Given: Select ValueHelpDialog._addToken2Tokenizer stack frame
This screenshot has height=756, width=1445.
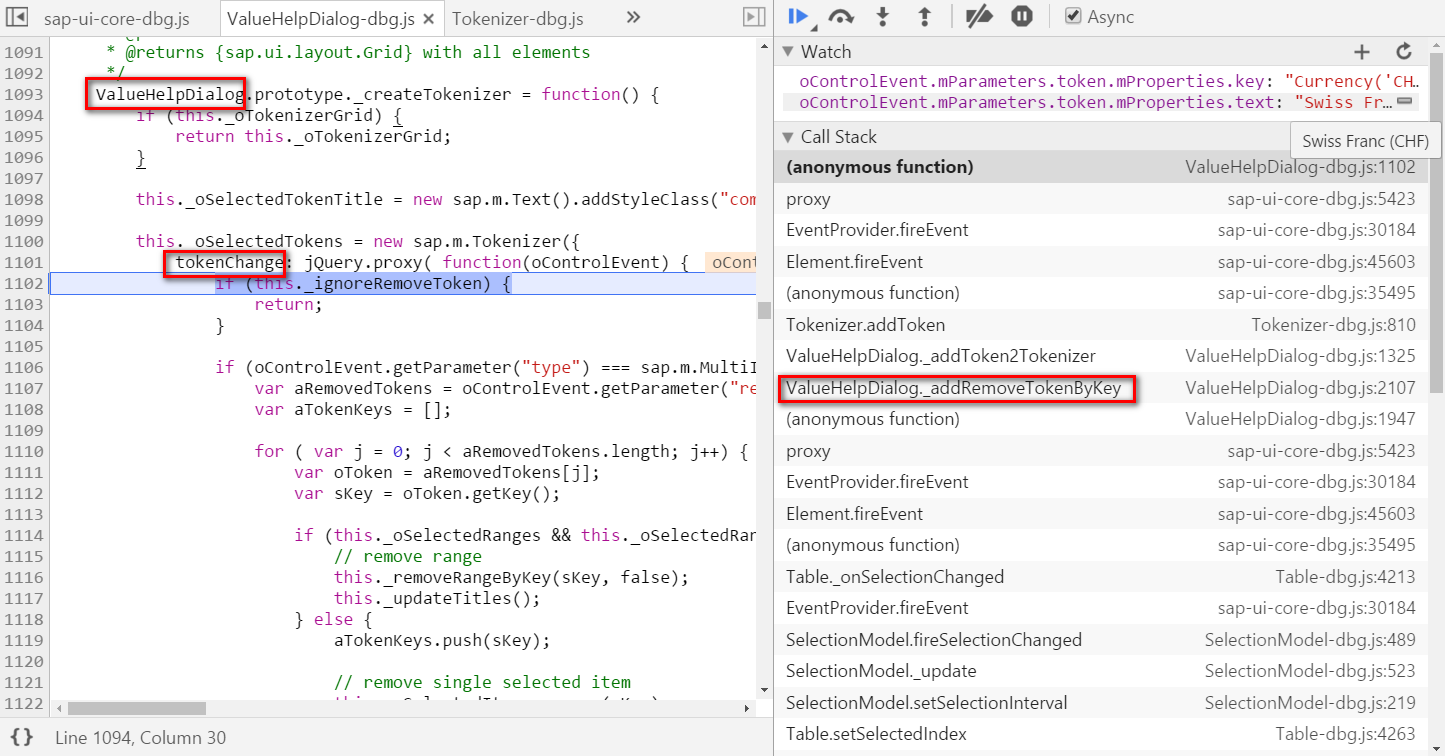Looking at the screenshot, I should point(1101,356).
